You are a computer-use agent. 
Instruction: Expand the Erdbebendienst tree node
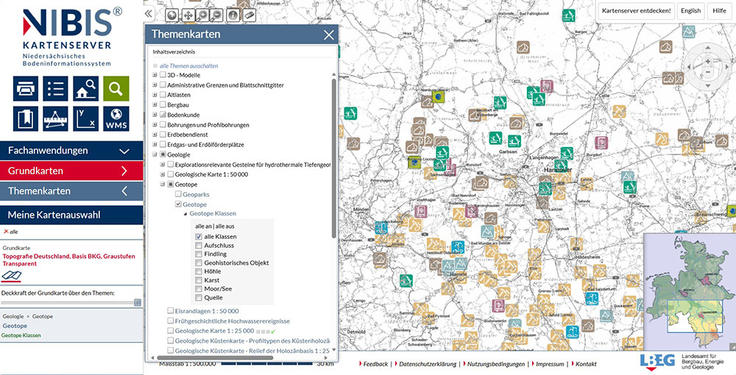point(155,135)
